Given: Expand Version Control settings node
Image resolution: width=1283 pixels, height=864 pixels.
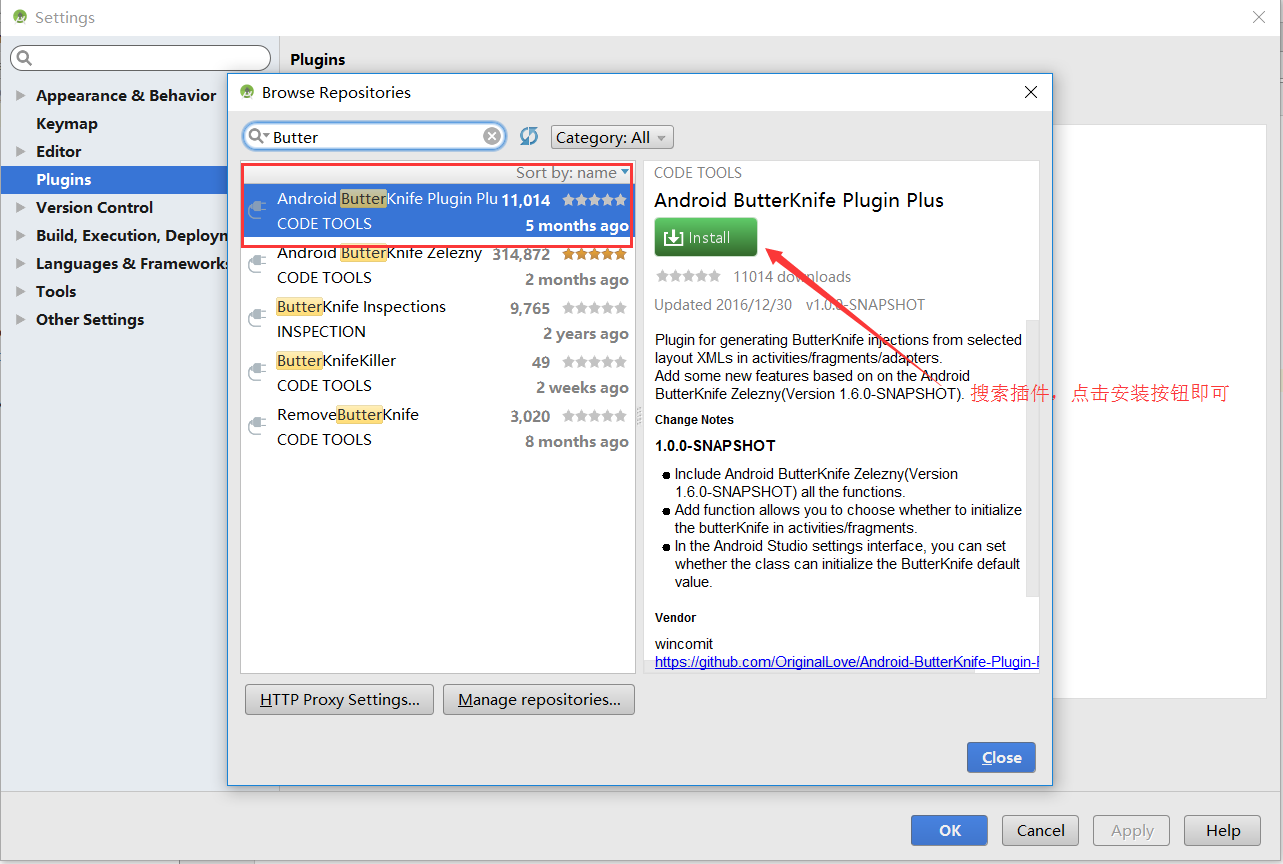Looking at the screenshot, I should coord(21,208).
